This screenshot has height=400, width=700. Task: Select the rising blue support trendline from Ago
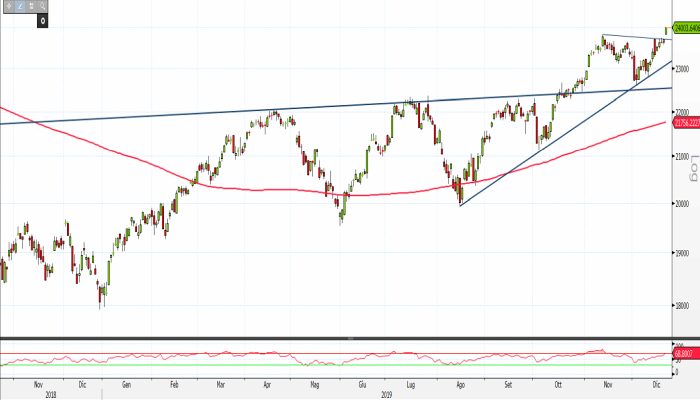pyautogui.click(x=566, y=133)
